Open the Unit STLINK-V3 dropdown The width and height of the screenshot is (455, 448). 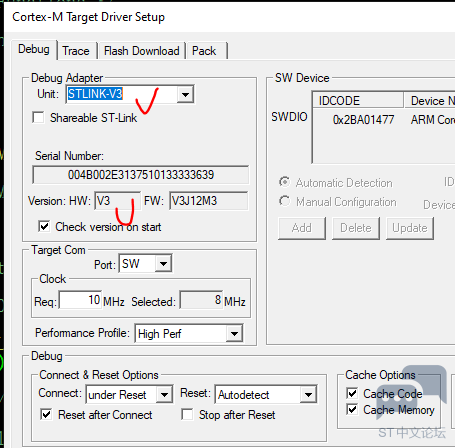click(186, 94)
